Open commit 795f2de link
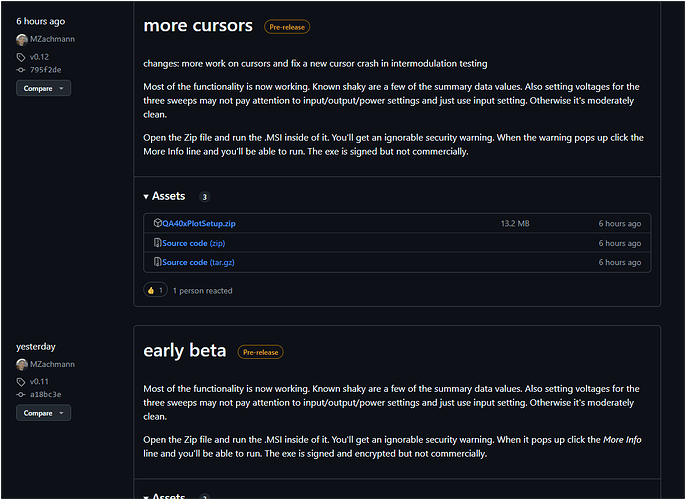 (x=46, y=70)
